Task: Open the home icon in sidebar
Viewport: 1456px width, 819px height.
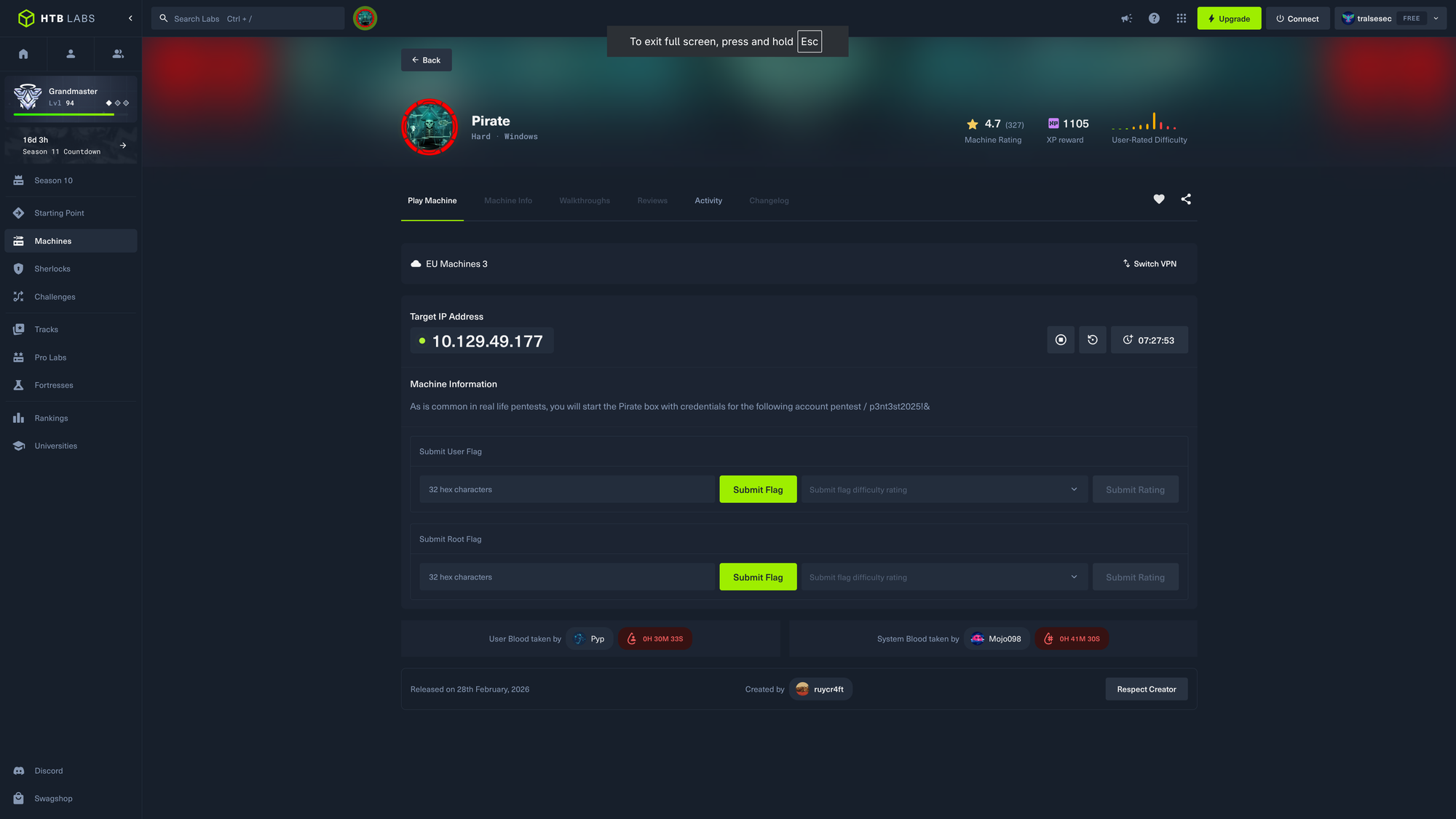Action: point(23,54)
